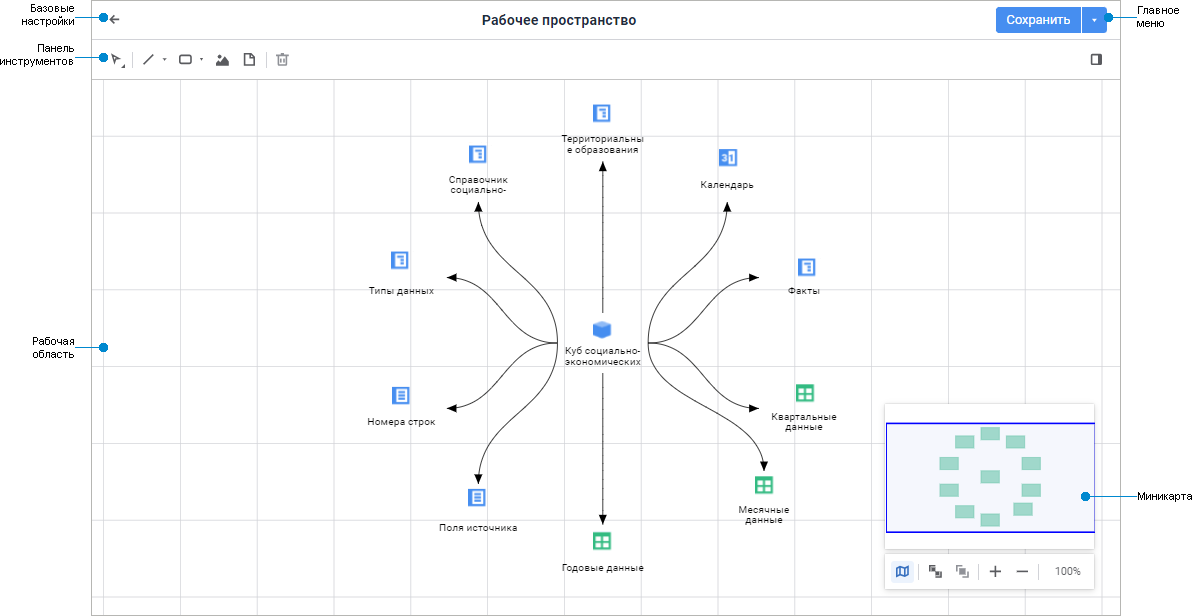Viewport: 1192px width, 616px height.
Task: Select the pointer selection tool
Action: coord(116,60)
